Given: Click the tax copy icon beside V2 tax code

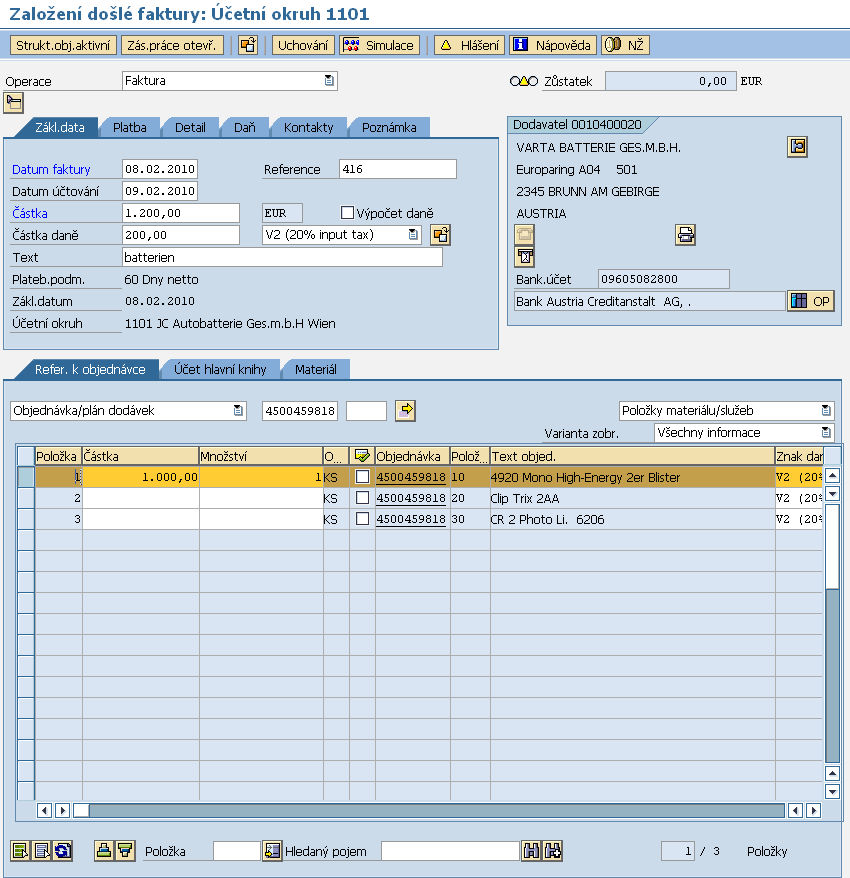Looking at the screenshot, I should tap(441, 235).
